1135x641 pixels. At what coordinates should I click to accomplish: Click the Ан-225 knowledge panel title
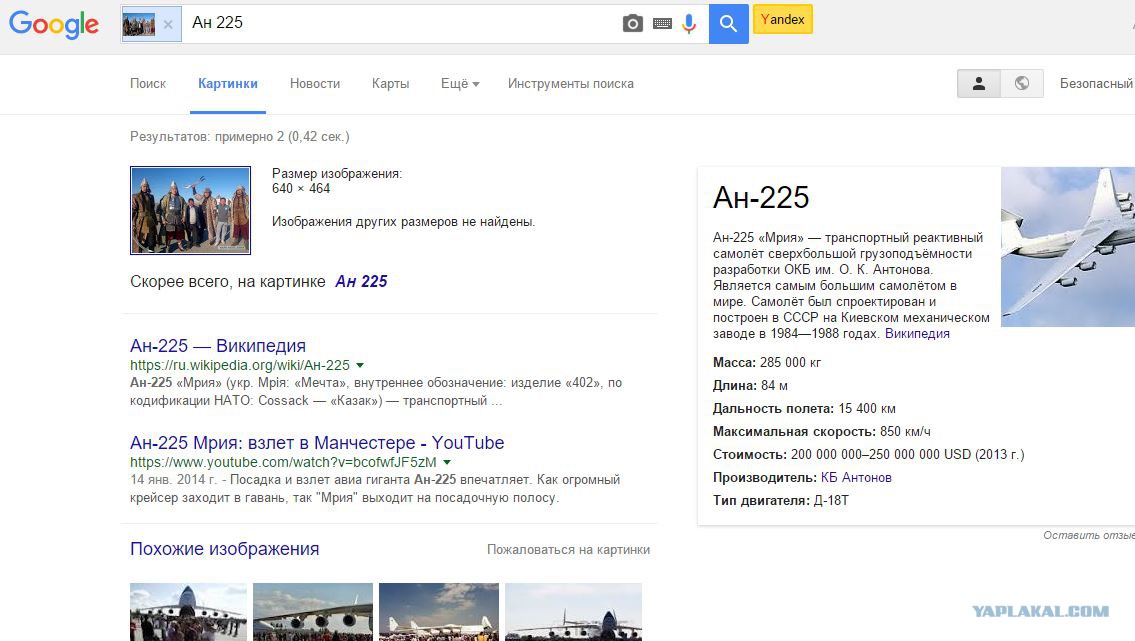click(761, 198)
